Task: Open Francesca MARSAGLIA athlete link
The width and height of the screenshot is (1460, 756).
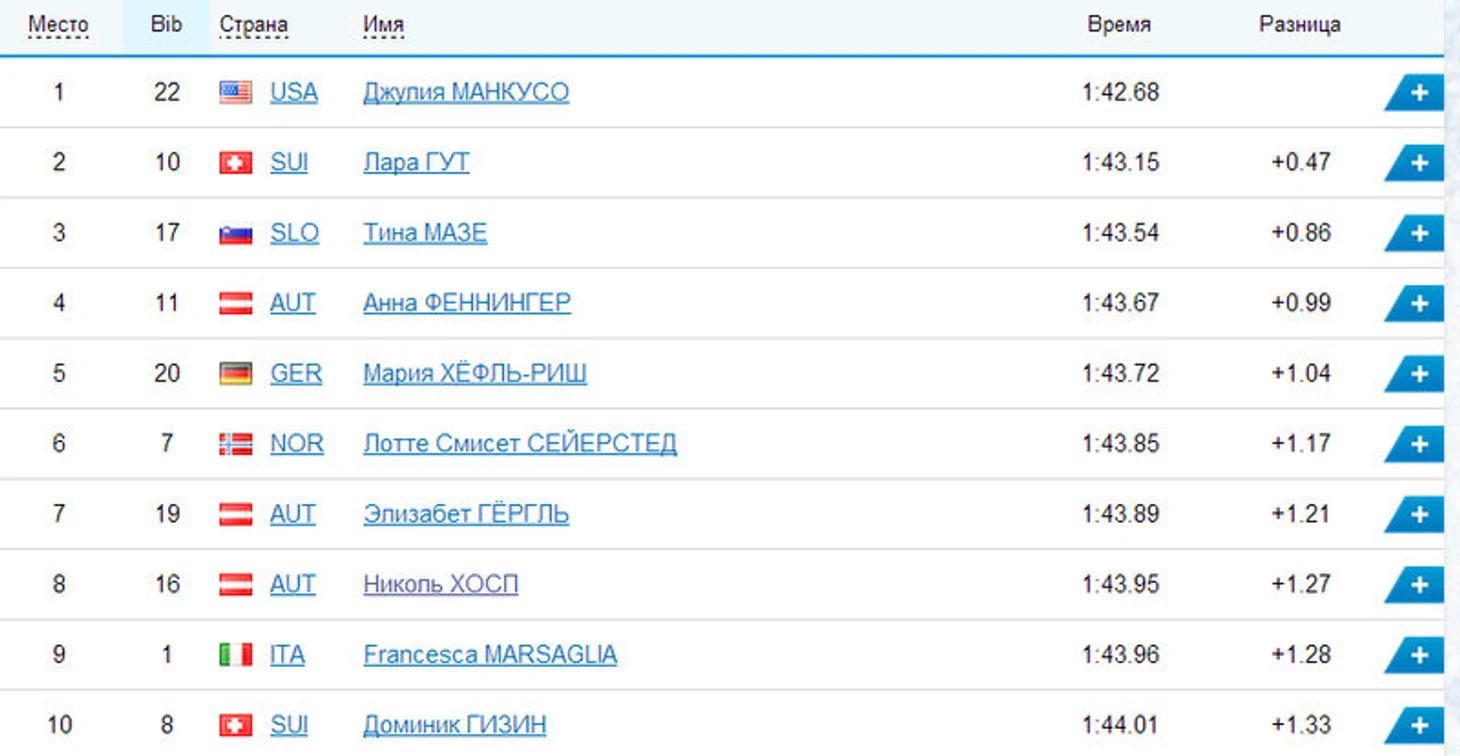Action: point(490,654)
